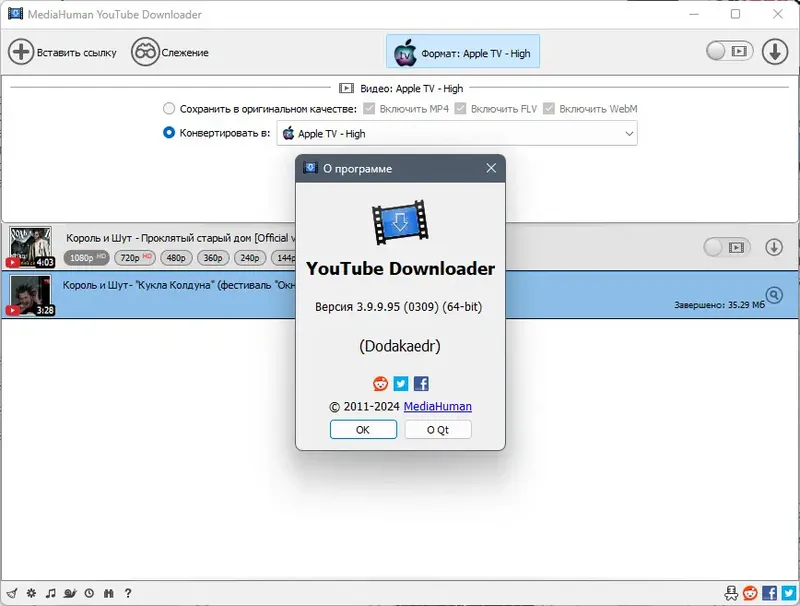Click the locate file magnifier on Кукла Колдуна row
The width and height of the screenshot is (800, 606).
point(773,295)
